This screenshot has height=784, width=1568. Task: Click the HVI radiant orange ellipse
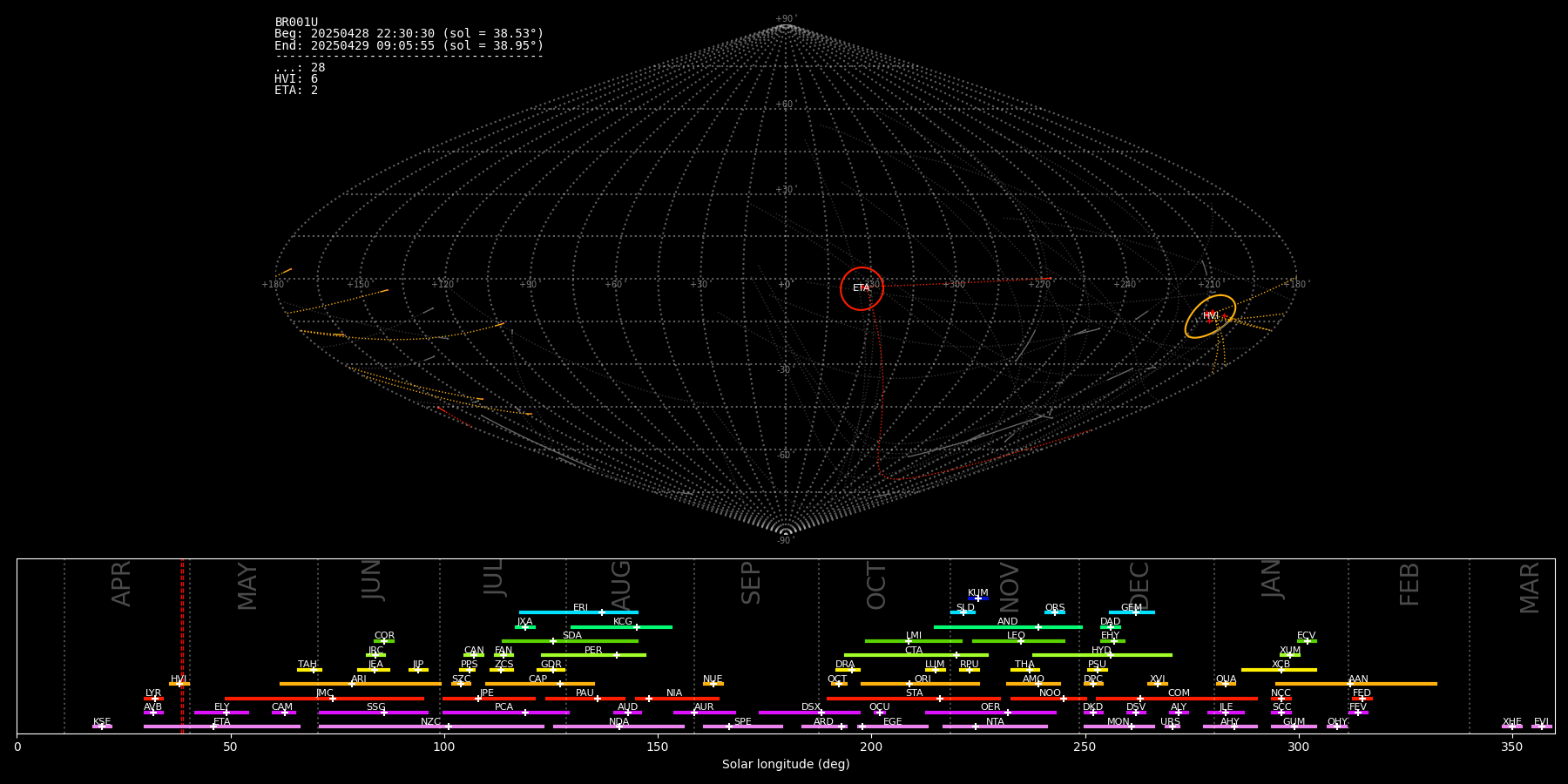click(x=1210, y=316)
